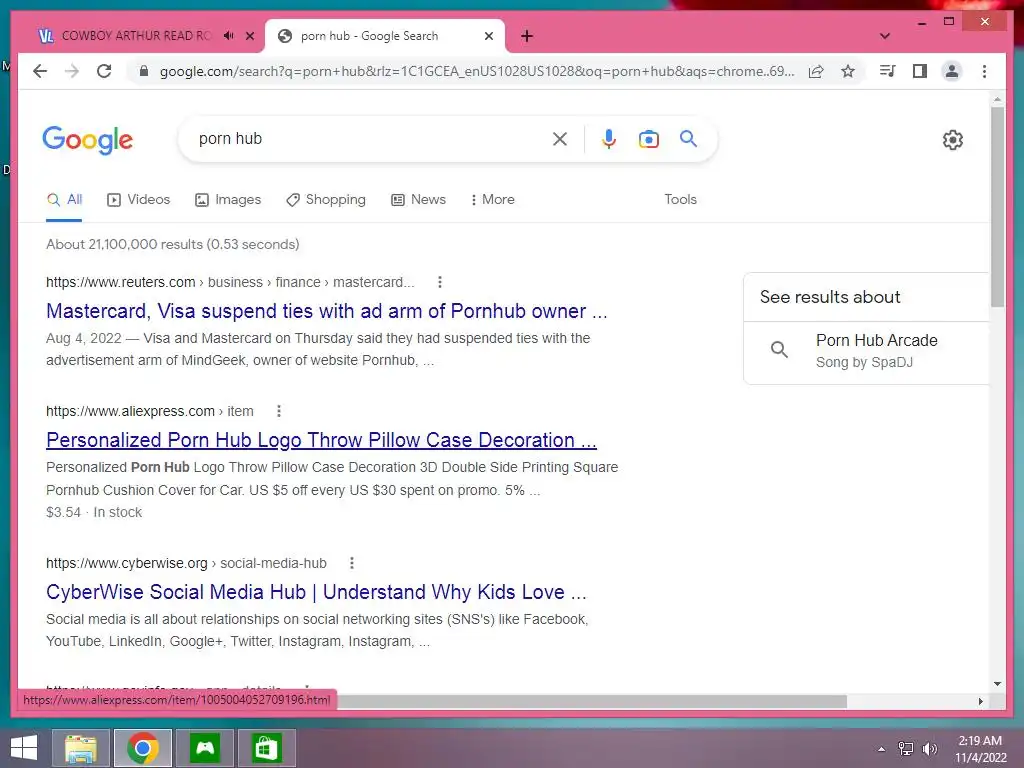Open the AliExpress result's three-dot options
The width and height of the screenshot is (1024, 768).
pyautogui.click(x=279, y=411)
